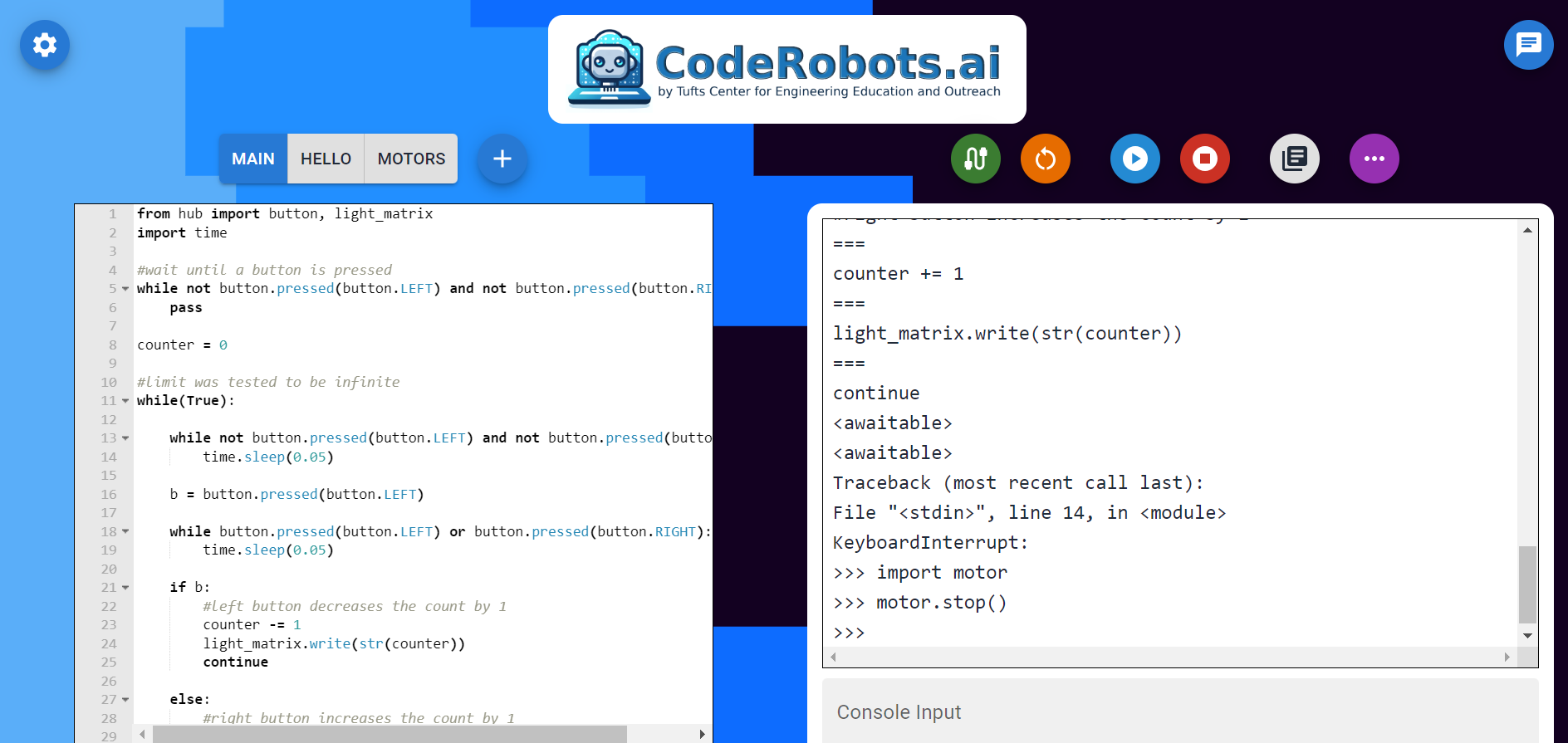Click the 'import time' code line

click(182, 233)
